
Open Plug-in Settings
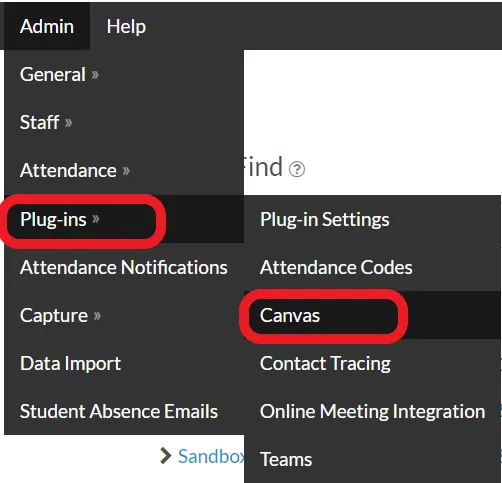[372, 219]
